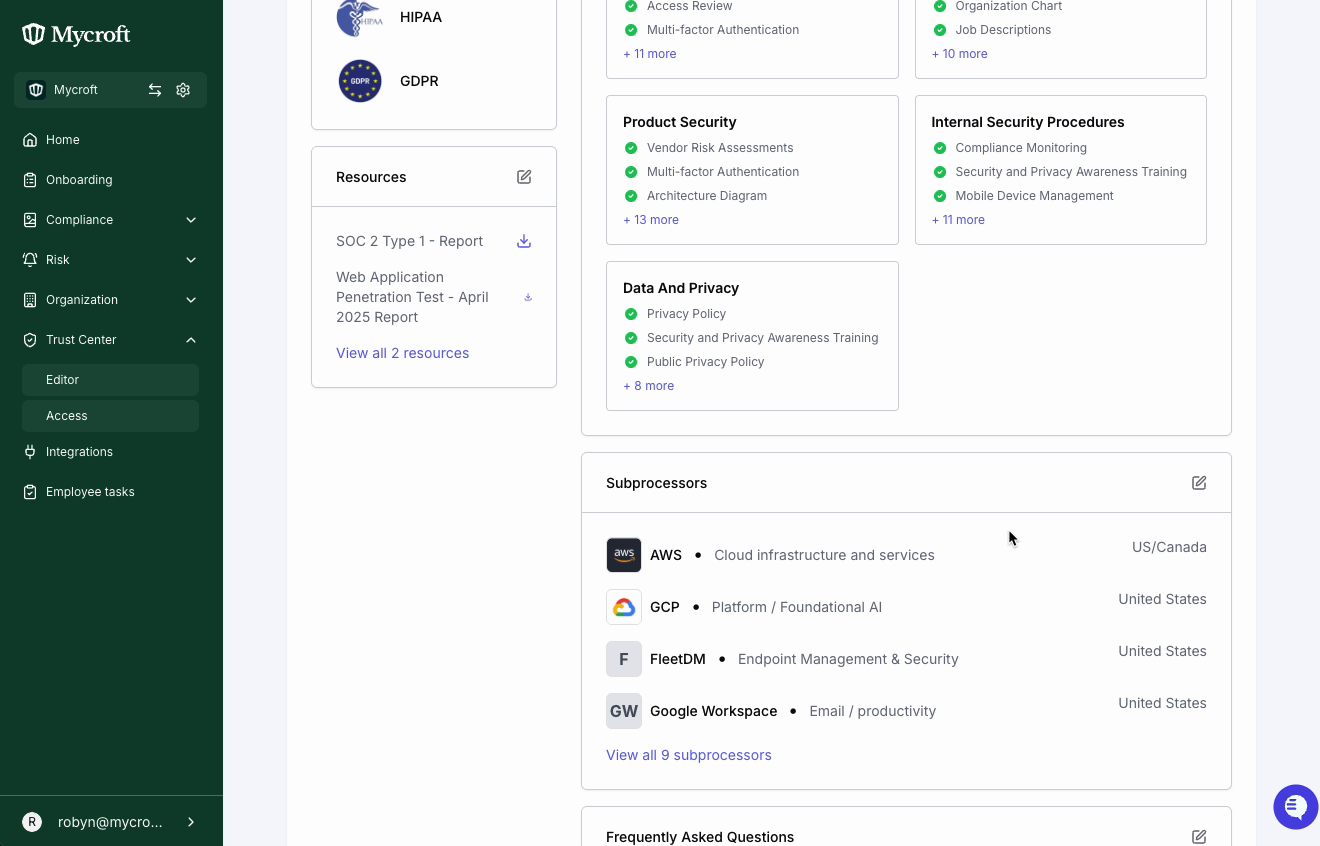This screenshot has height=846, width=1320.
Task: Open Web Application Penetration Test April 2025 Report
Action: [x=412, y=297]
